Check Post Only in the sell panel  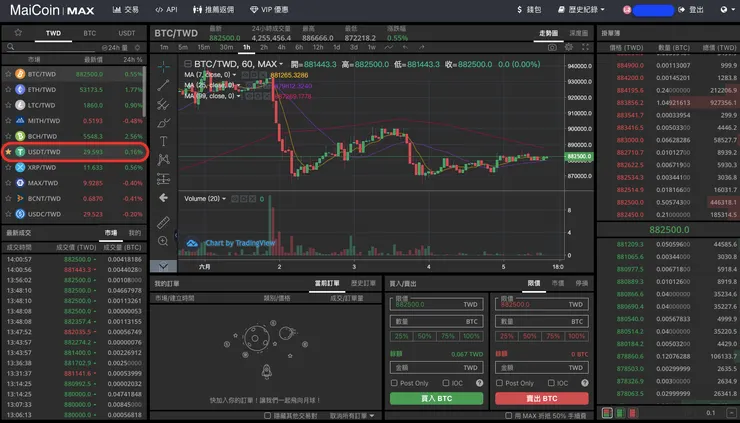tap(499, 383)
